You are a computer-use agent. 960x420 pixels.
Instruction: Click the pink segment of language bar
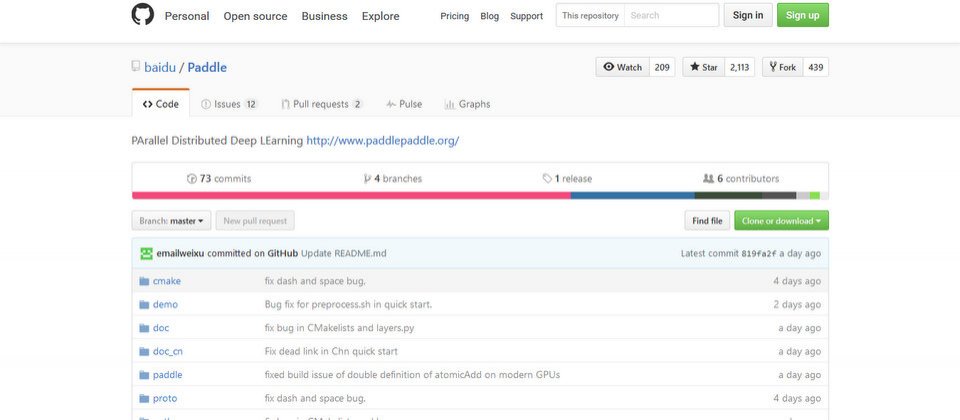tap(351, 196)
